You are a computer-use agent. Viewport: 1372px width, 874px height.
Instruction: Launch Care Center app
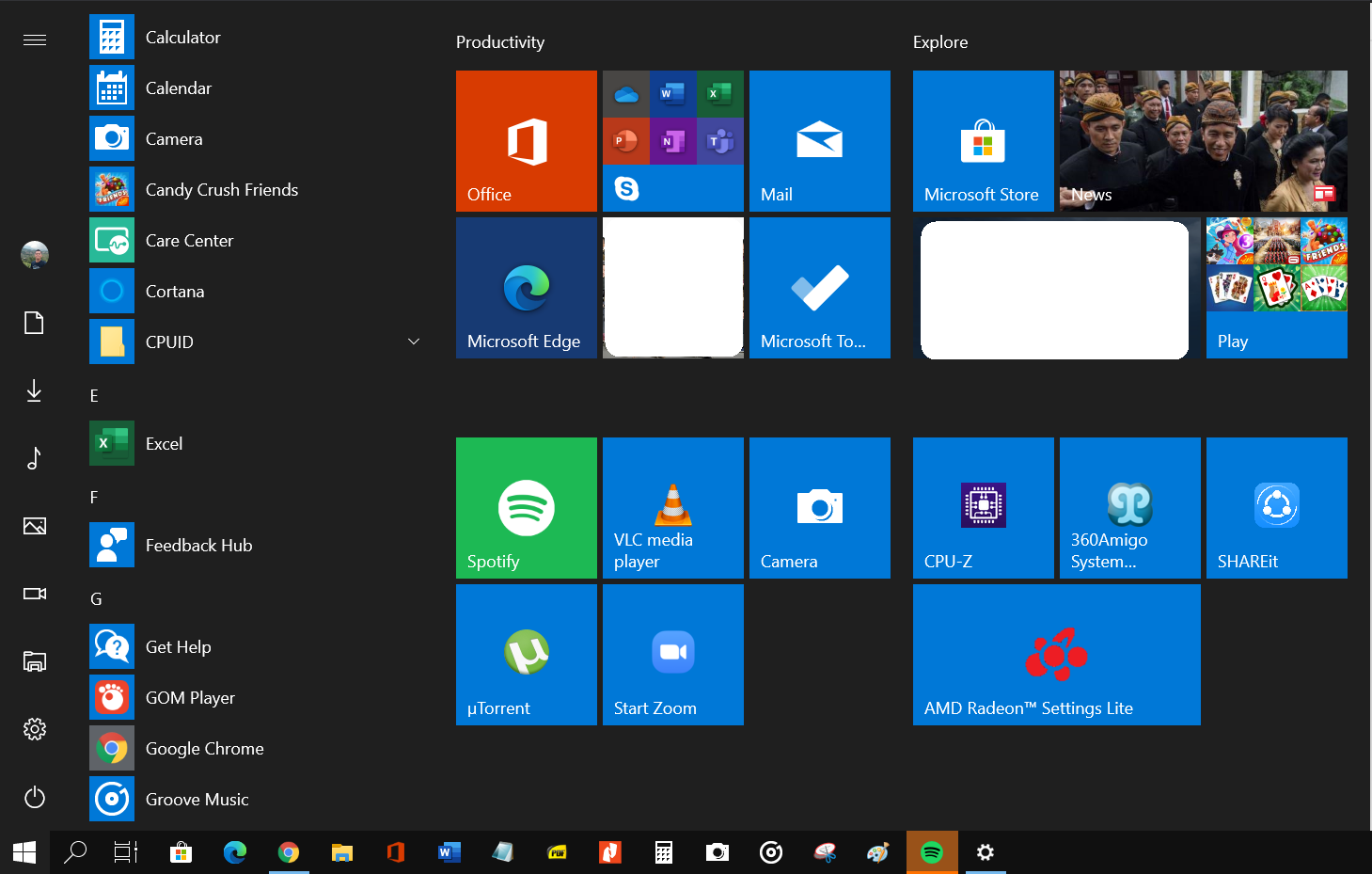256,241
